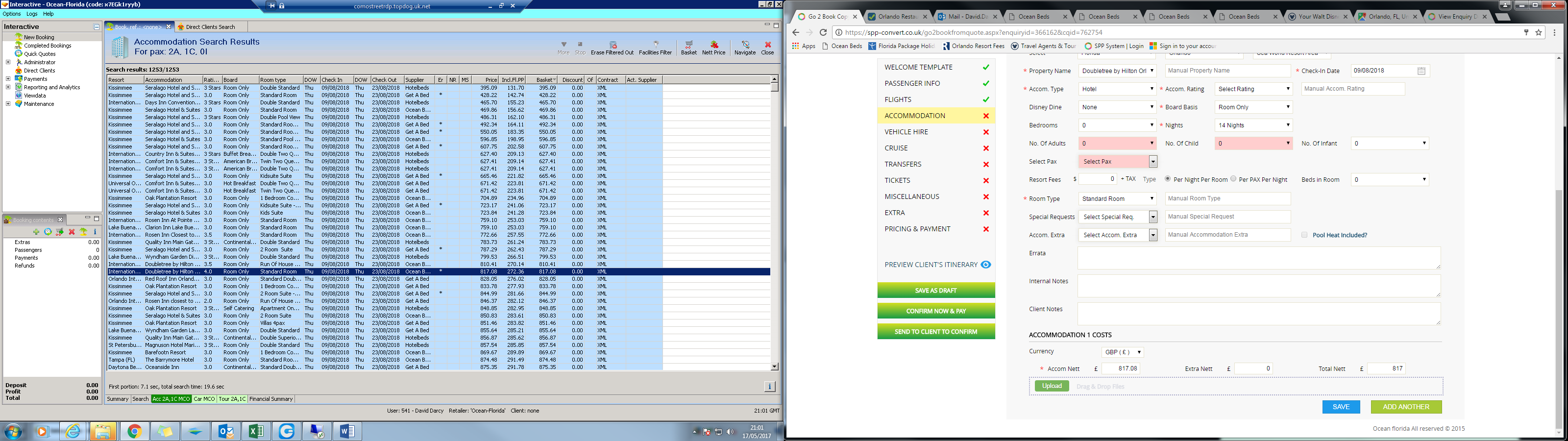Click the palm tree icon in Booking contents toolbar
This screenshot has height=441, width=1568.
pyautogui.click(x=83, y=232)
